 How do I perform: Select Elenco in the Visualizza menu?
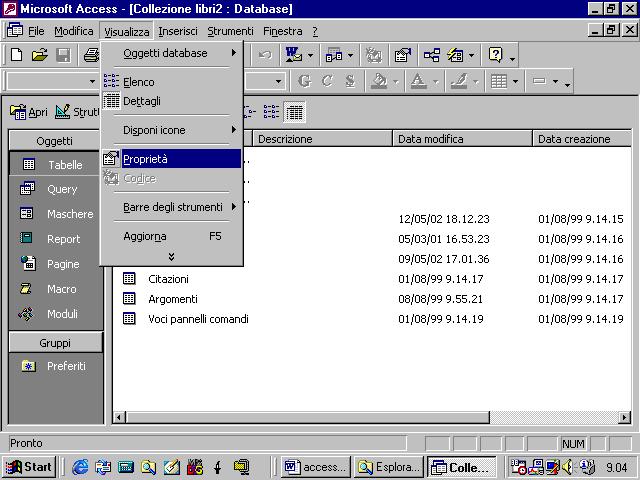click(x=171, y=82)
